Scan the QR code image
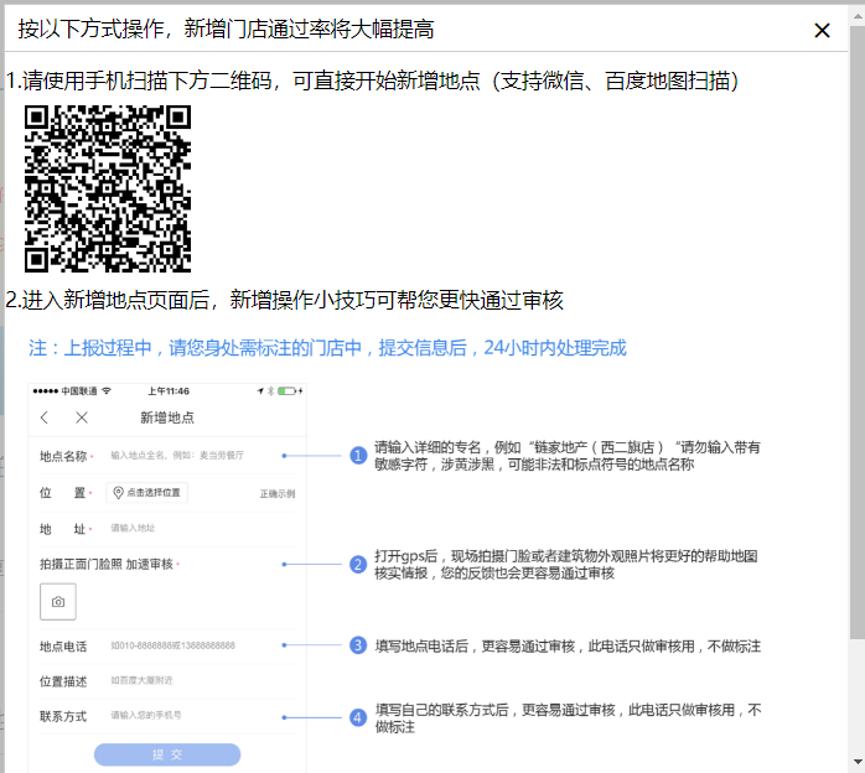This screenshot has height=773, width=865. tap(107, 190)
